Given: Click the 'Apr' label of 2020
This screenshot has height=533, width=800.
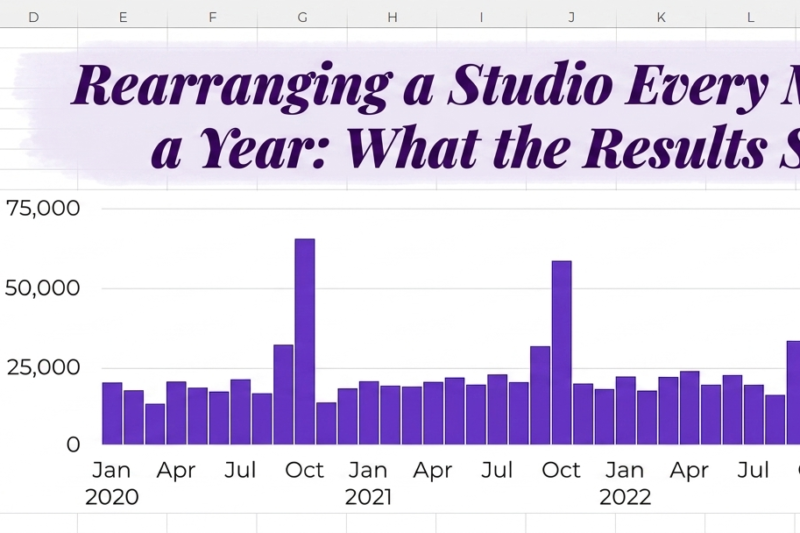Looking at the screenshot, I should [176, 470].
